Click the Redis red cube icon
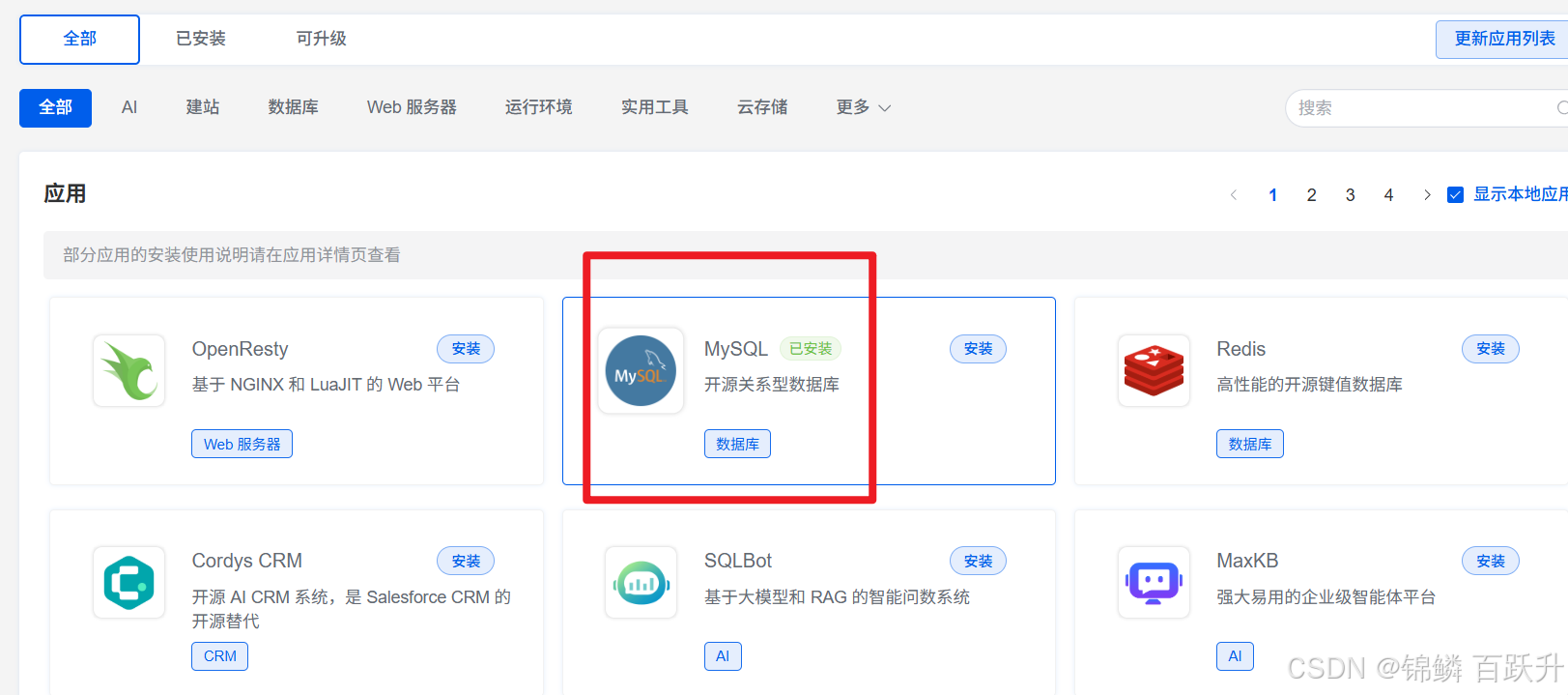This screenshot has height=695, width=1568. point(1154,371)
